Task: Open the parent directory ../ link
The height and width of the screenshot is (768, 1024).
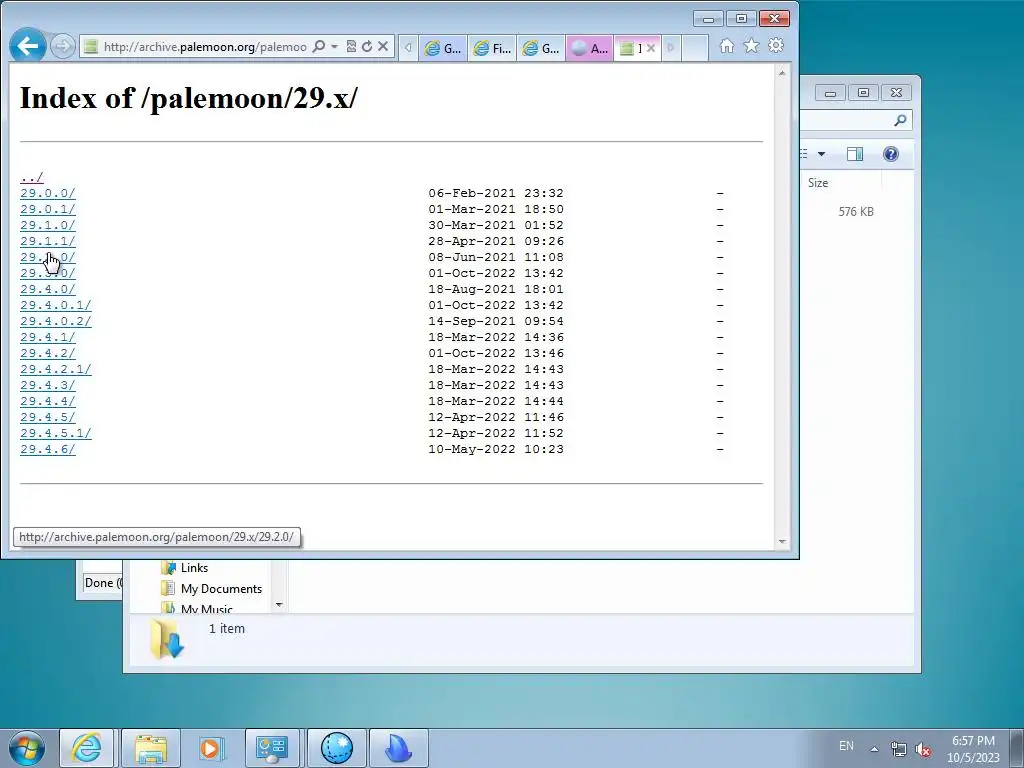Action: [x=32, y=177]
